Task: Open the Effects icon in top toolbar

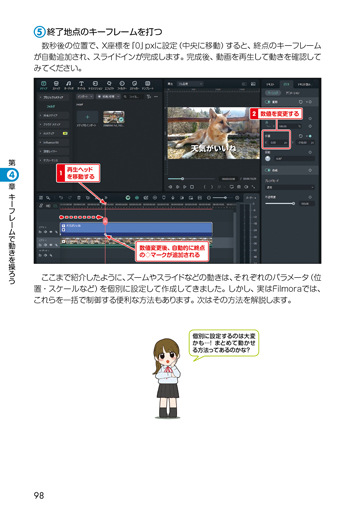Action: (109, 83)
